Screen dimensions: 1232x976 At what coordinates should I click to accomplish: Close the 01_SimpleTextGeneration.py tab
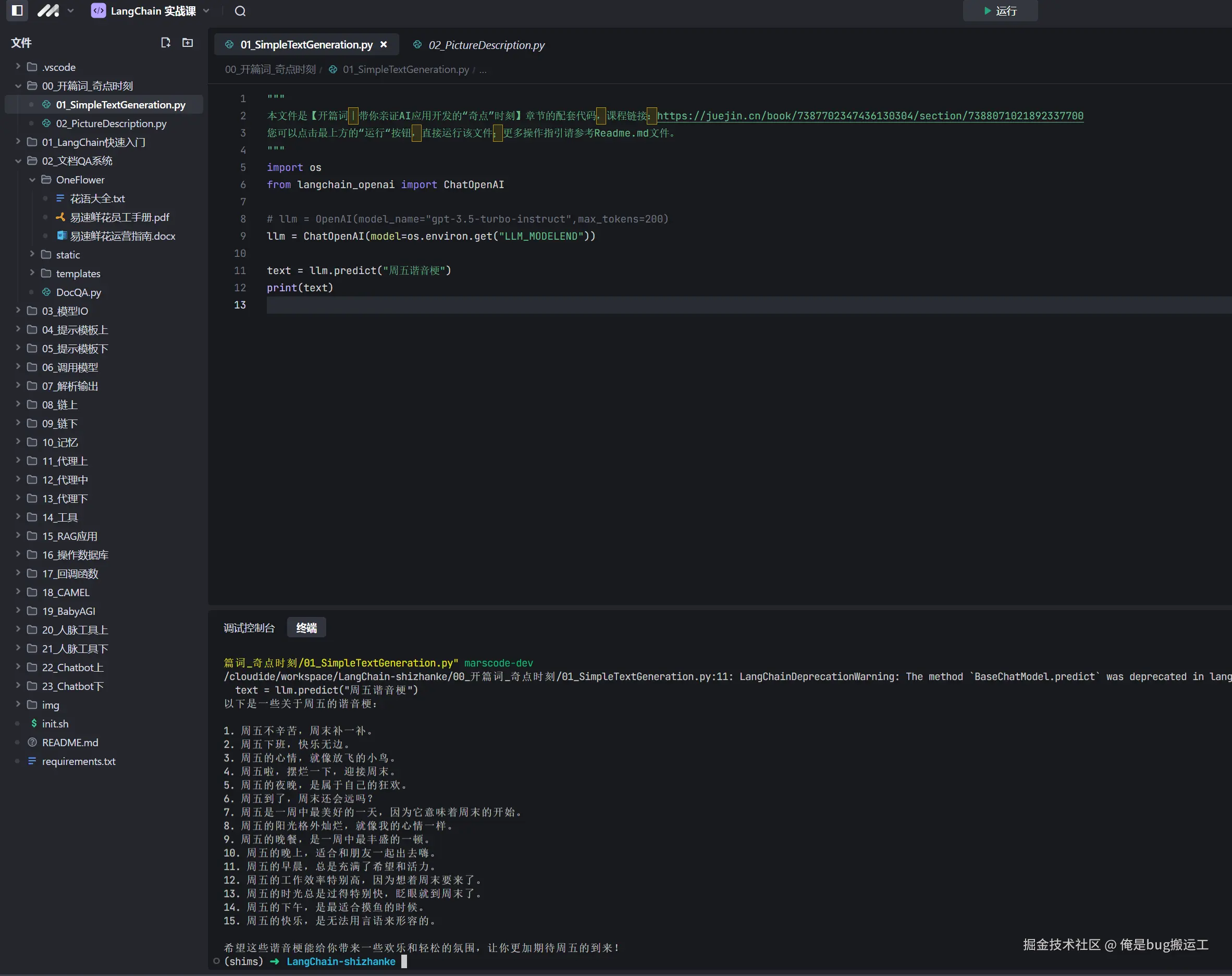tap(384, 45)
